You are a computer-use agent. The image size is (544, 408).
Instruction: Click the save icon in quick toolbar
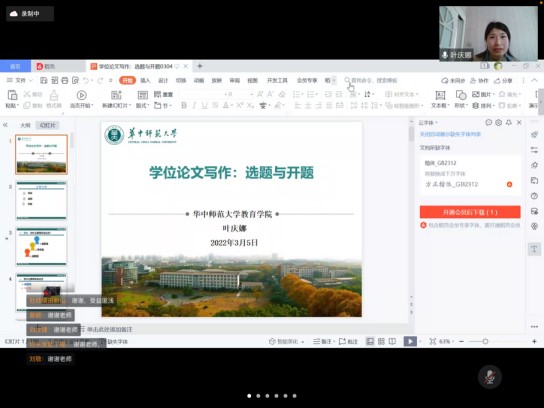coord(44,80)
